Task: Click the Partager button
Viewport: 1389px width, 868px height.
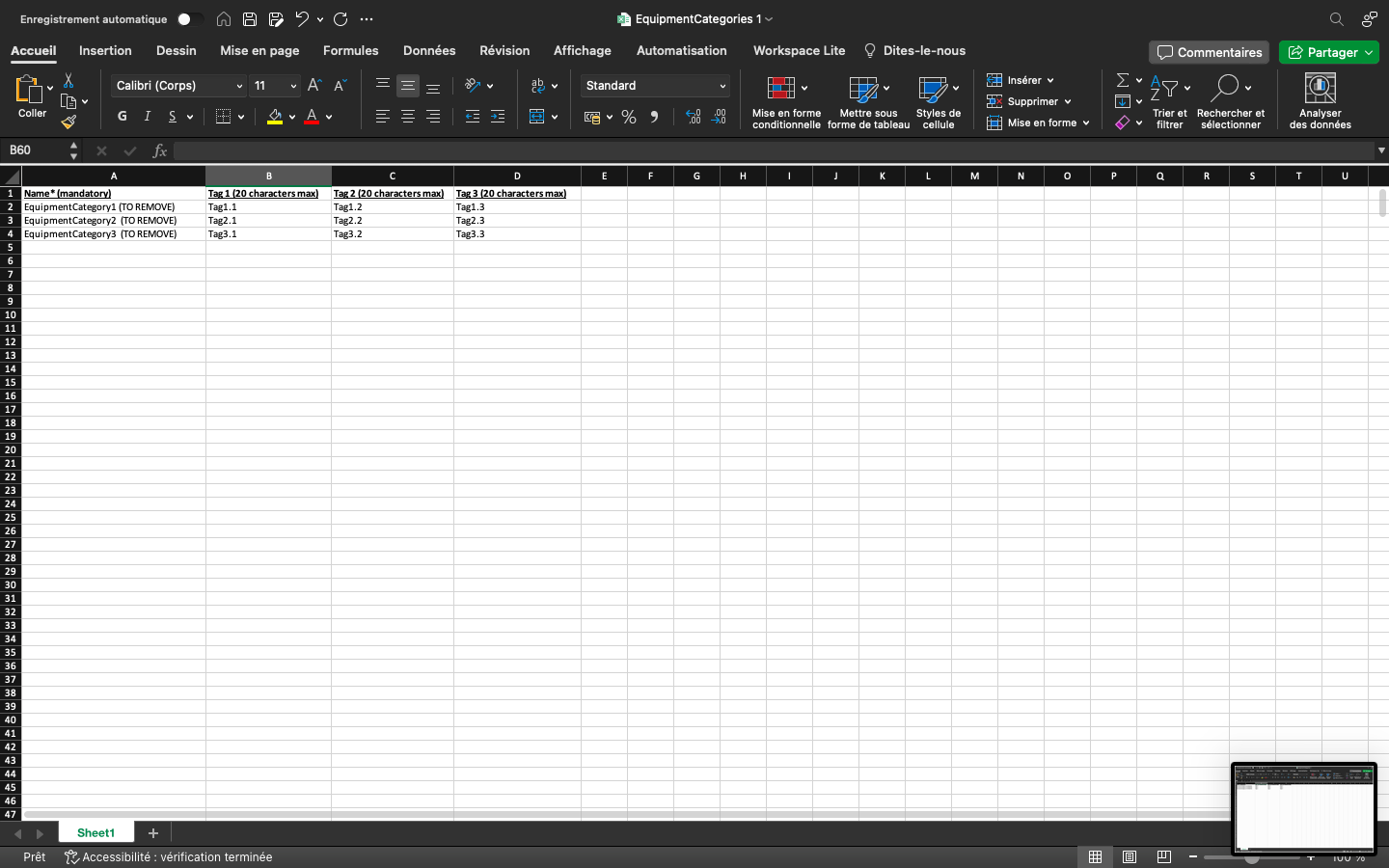Action: click(1328, 52)
